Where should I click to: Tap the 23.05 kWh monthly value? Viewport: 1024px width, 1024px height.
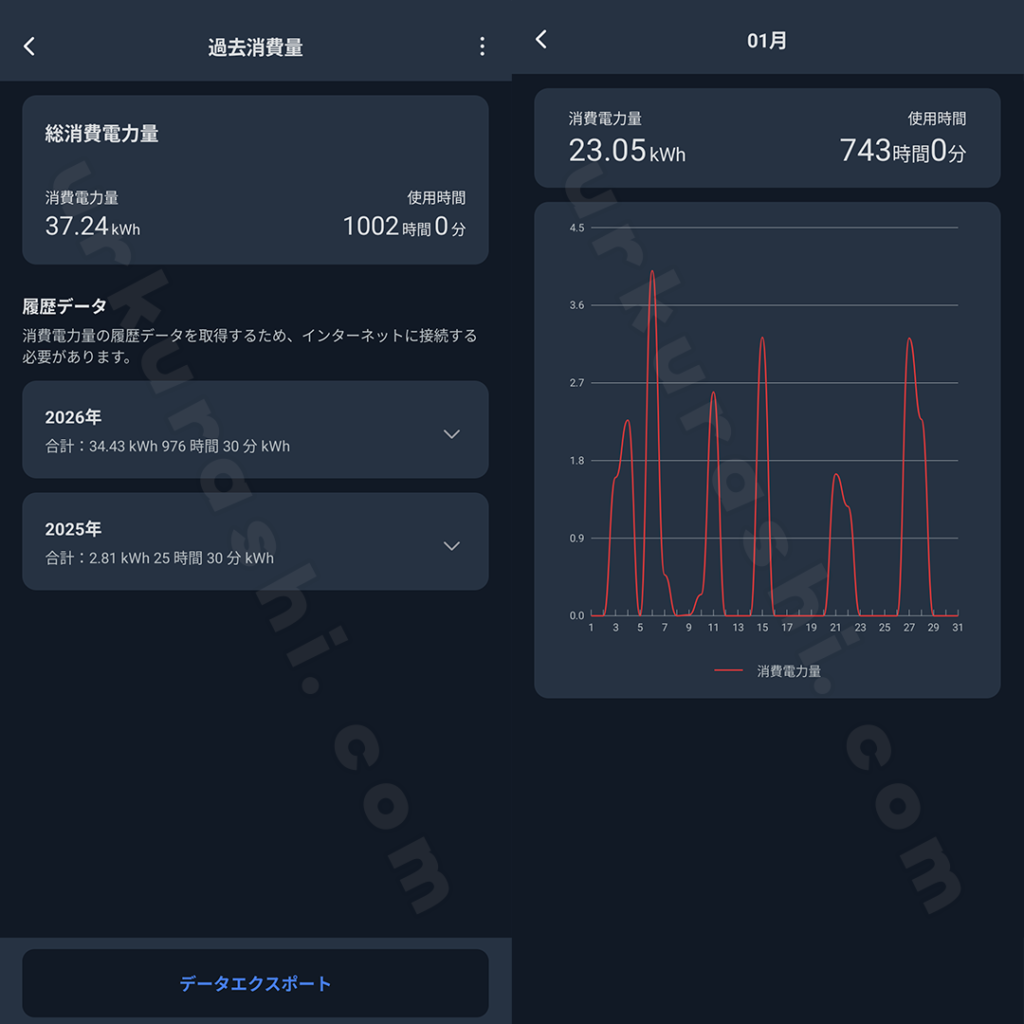tap(627, 151)
